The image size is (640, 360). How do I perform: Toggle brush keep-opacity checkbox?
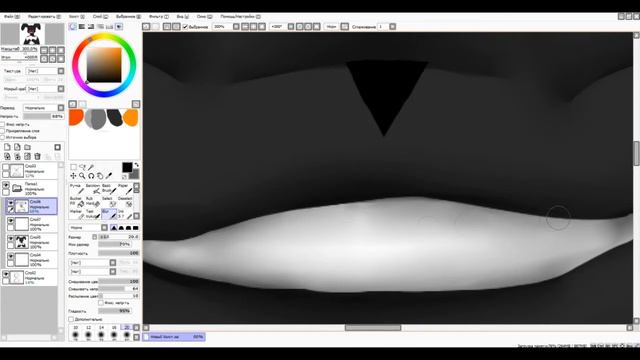click(x=101, y=303)
